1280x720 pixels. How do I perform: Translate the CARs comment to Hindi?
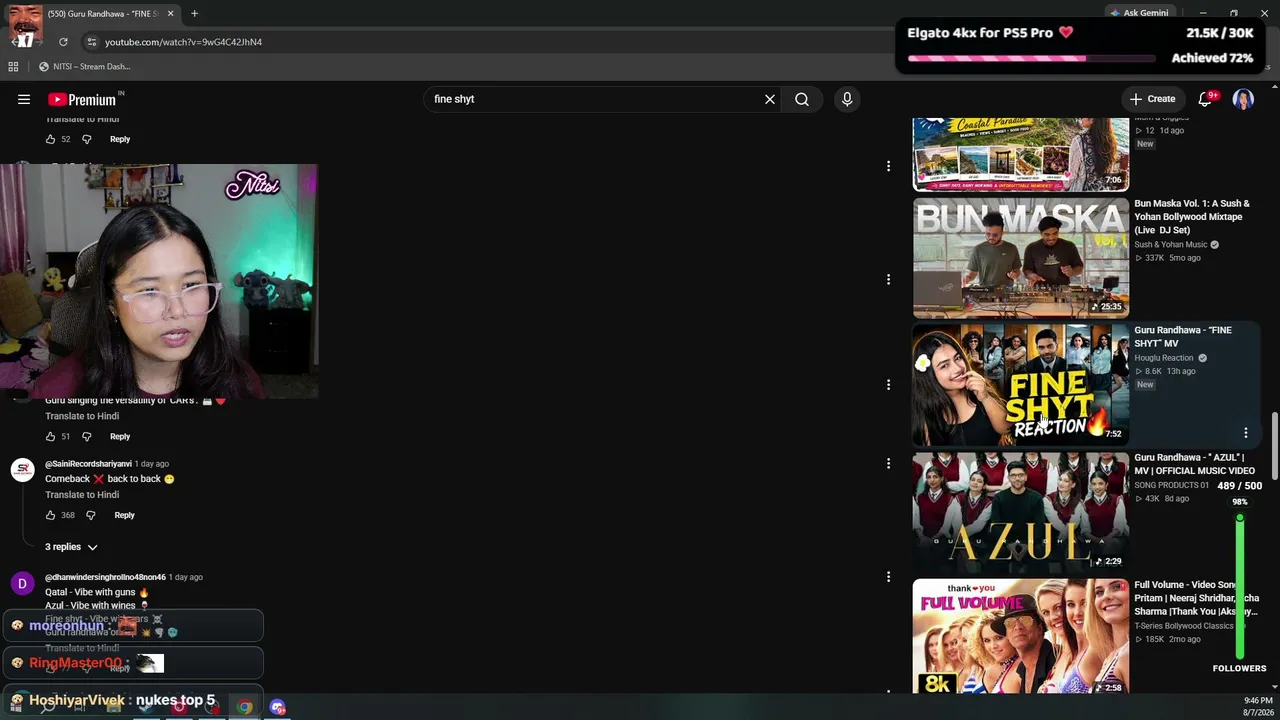(x=82, y=416)
